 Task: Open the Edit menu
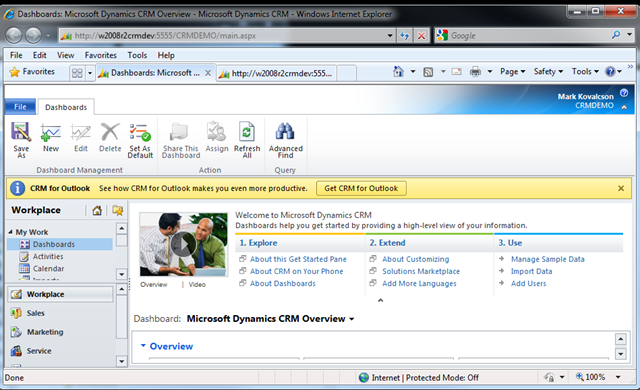40,55
